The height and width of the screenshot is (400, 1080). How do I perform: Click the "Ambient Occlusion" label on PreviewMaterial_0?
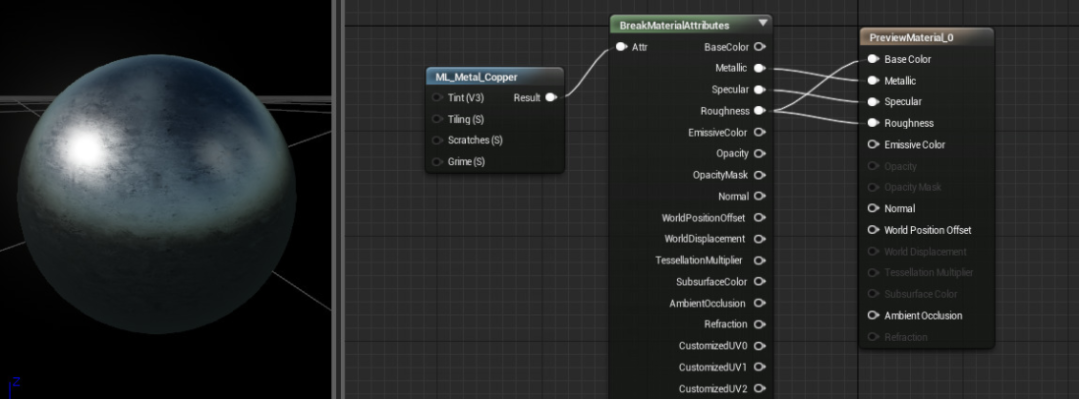(x=923, y=315)
